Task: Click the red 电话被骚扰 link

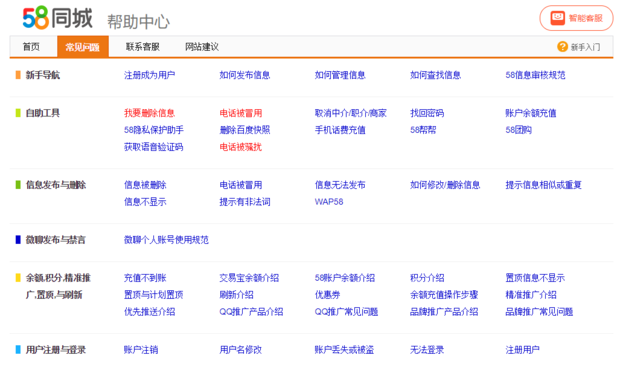Action: click(x=241, y=147)
